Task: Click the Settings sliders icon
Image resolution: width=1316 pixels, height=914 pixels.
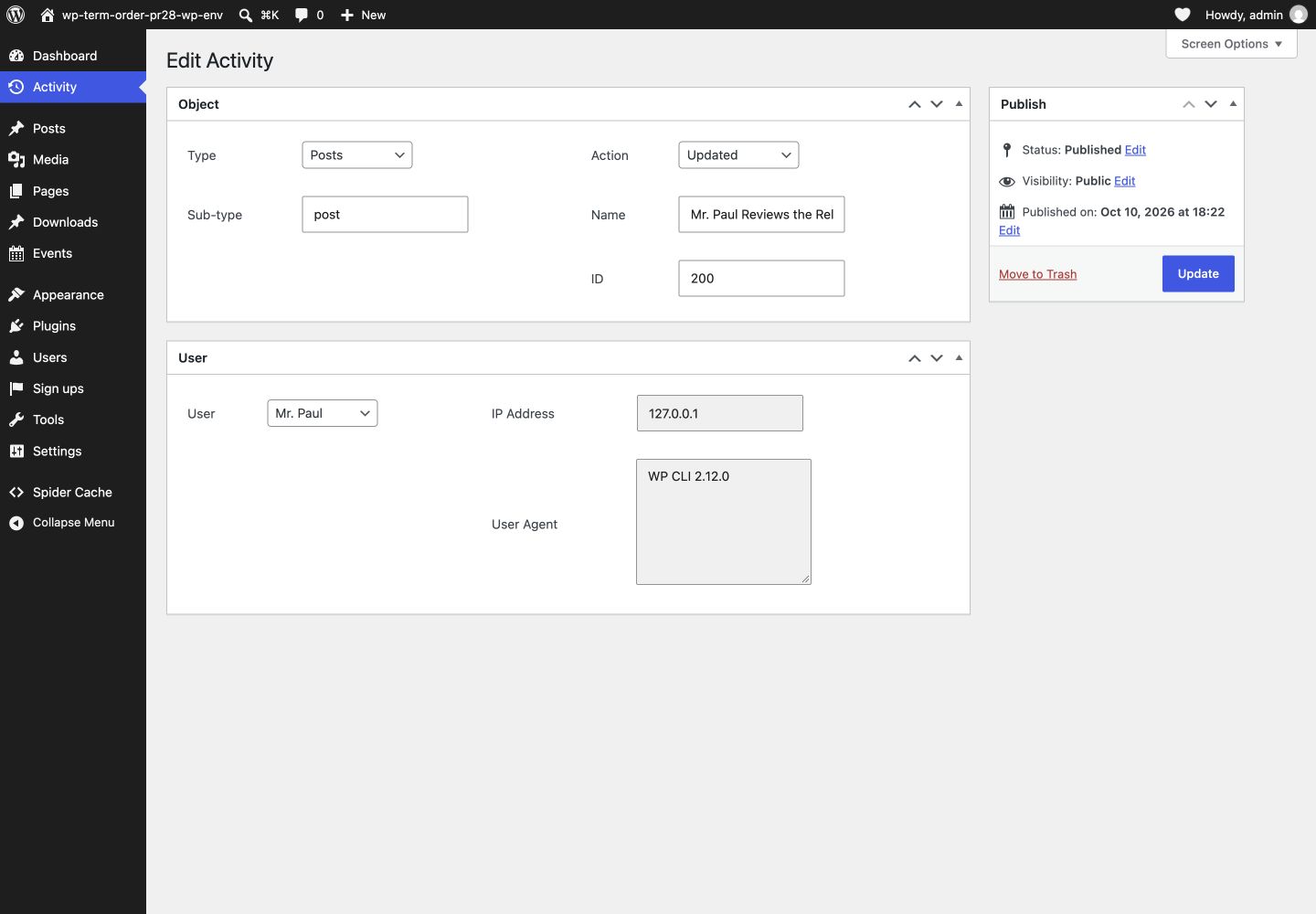Action: pyautogui.click(x=16, y=451)
